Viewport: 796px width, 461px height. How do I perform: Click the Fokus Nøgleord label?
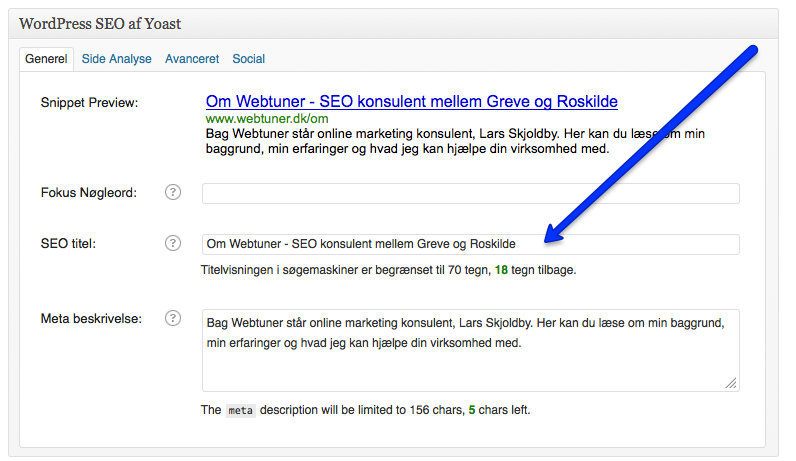89,193
